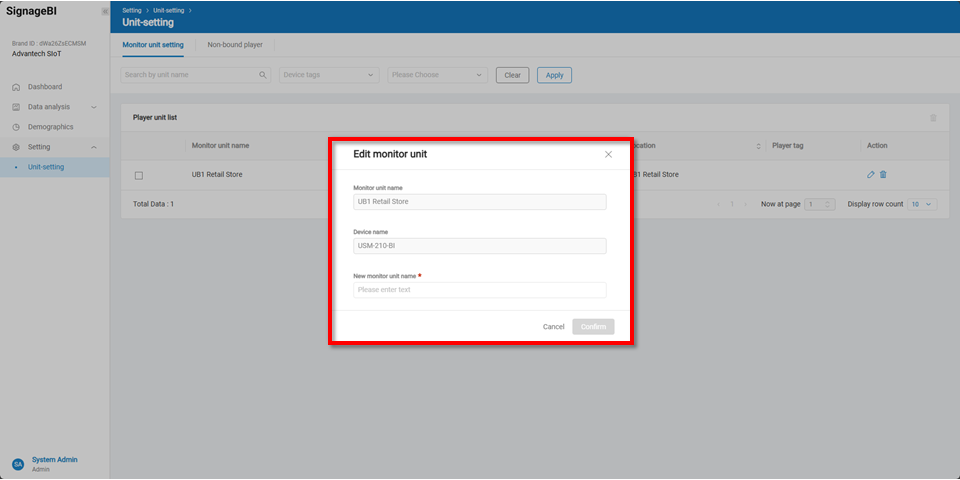Screen dimensions: 960x480
Task: Click the New monitor unit name field
Action: 479,290
